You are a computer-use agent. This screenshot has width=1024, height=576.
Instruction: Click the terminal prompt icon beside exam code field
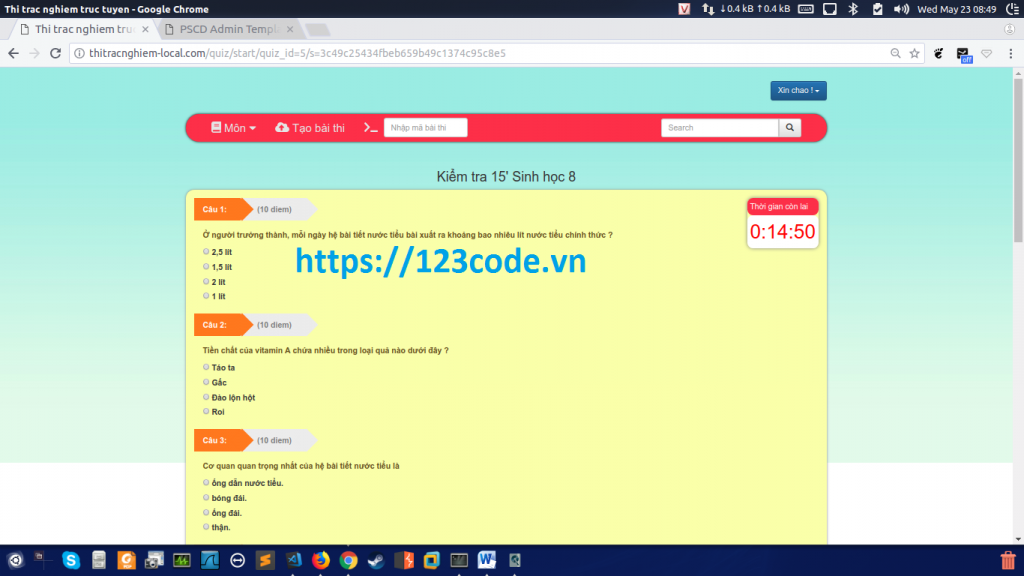[x=370, y=128]
